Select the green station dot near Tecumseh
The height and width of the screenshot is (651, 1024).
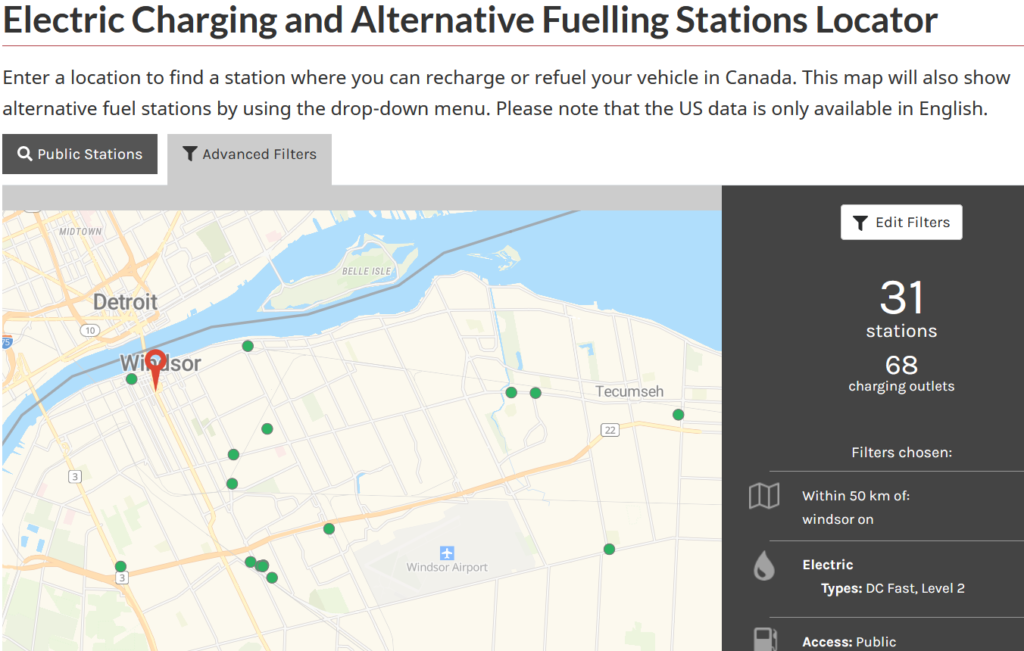[x=679, y=415]
